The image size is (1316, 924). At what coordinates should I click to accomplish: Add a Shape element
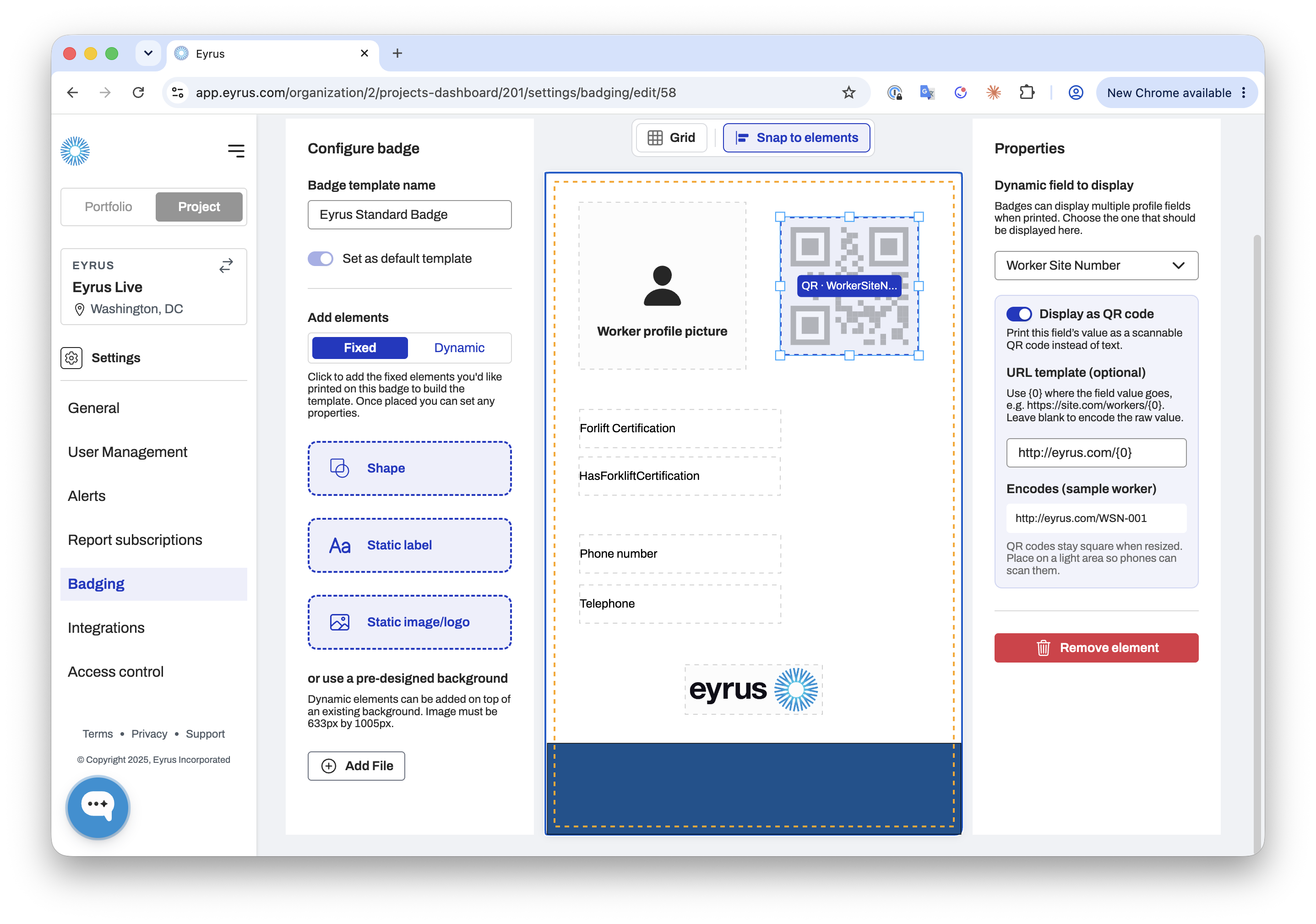pyautogui.click(x=409, y=468)
